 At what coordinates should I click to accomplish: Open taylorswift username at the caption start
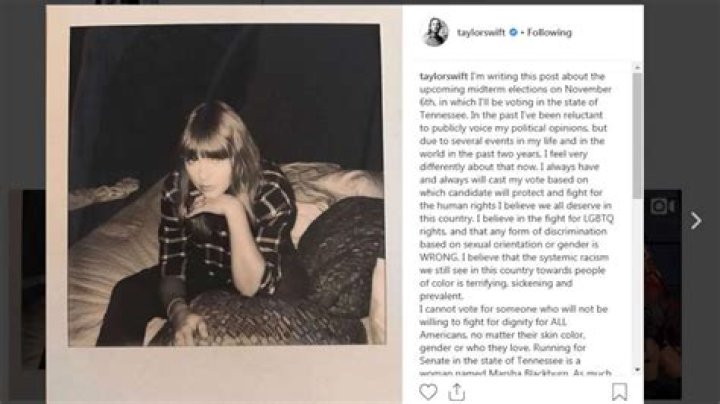pos(443,76)
